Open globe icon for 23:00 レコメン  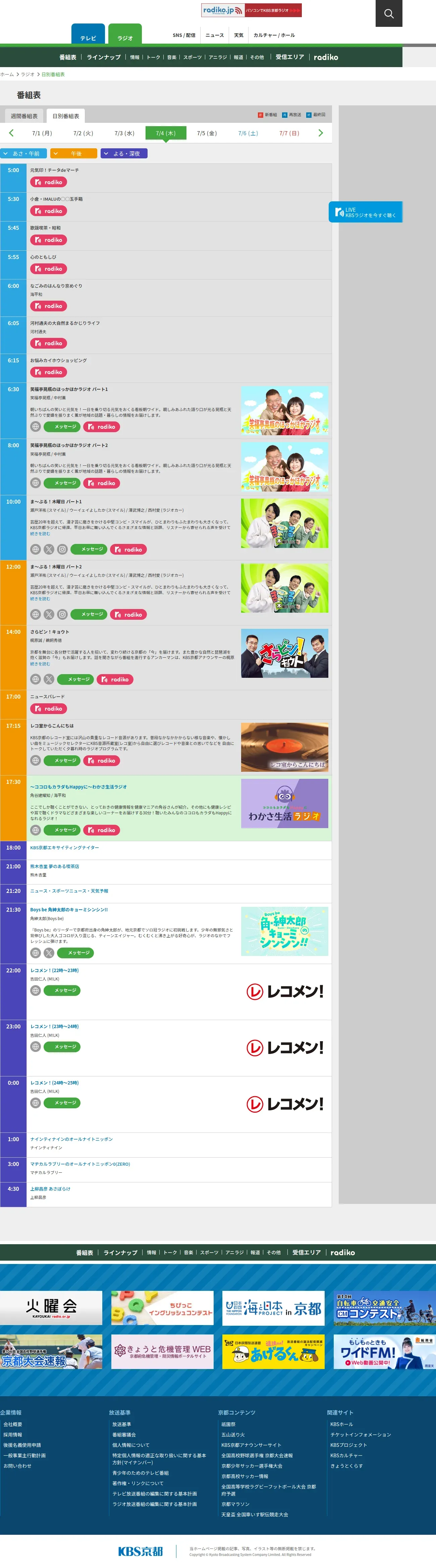pos(36,1046)
